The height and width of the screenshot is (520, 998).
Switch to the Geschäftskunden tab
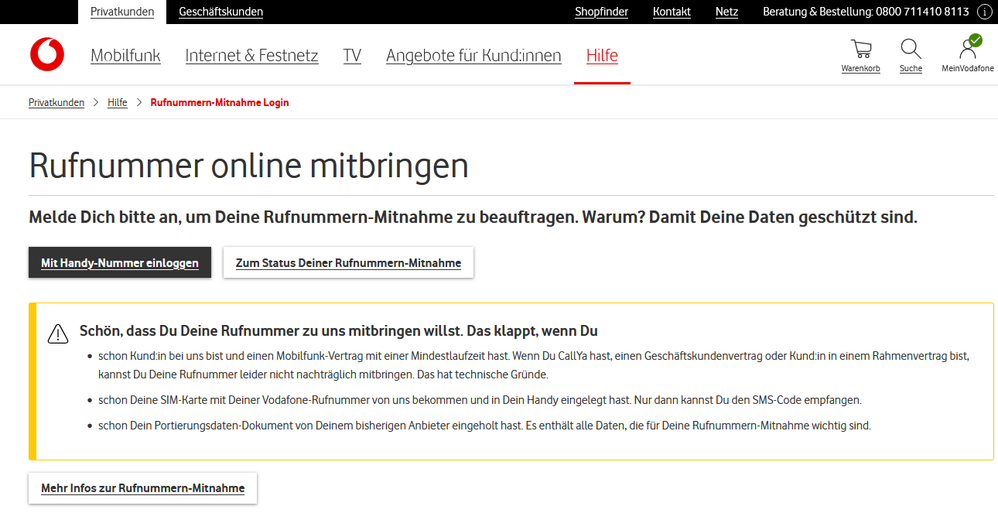(221, 12)
